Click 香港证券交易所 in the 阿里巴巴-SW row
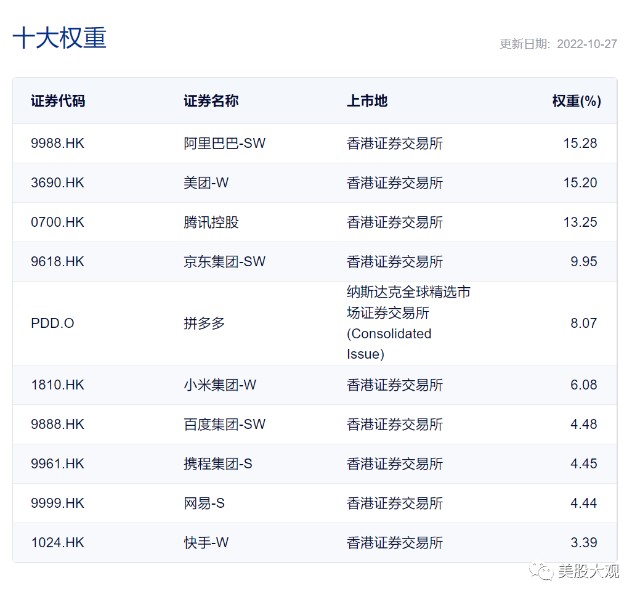Viewport: 640px width, 599px height. point(395,143)
